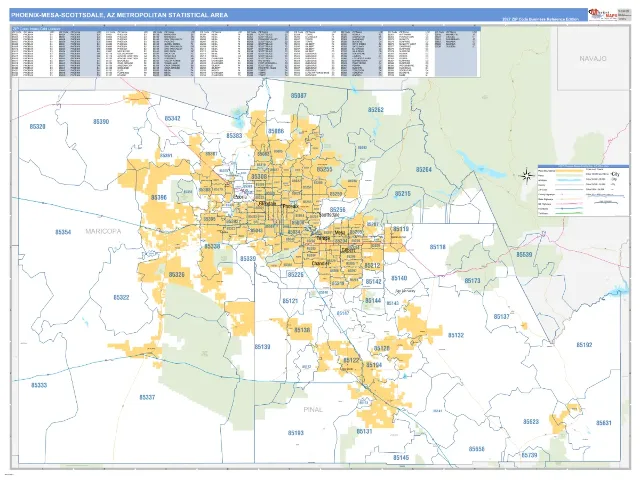This screenshot has height=480, width=640.
Task: Click ZIP code label 85139
Action: [x=262, y=347]
